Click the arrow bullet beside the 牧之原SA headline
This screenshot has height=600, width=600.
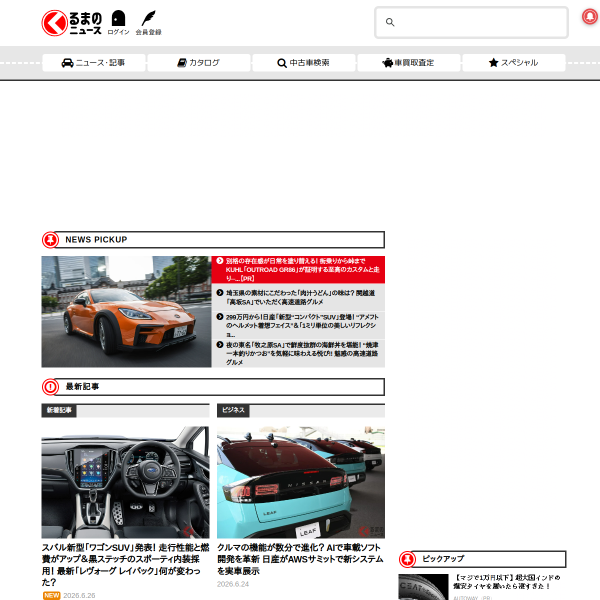point(220,345)
